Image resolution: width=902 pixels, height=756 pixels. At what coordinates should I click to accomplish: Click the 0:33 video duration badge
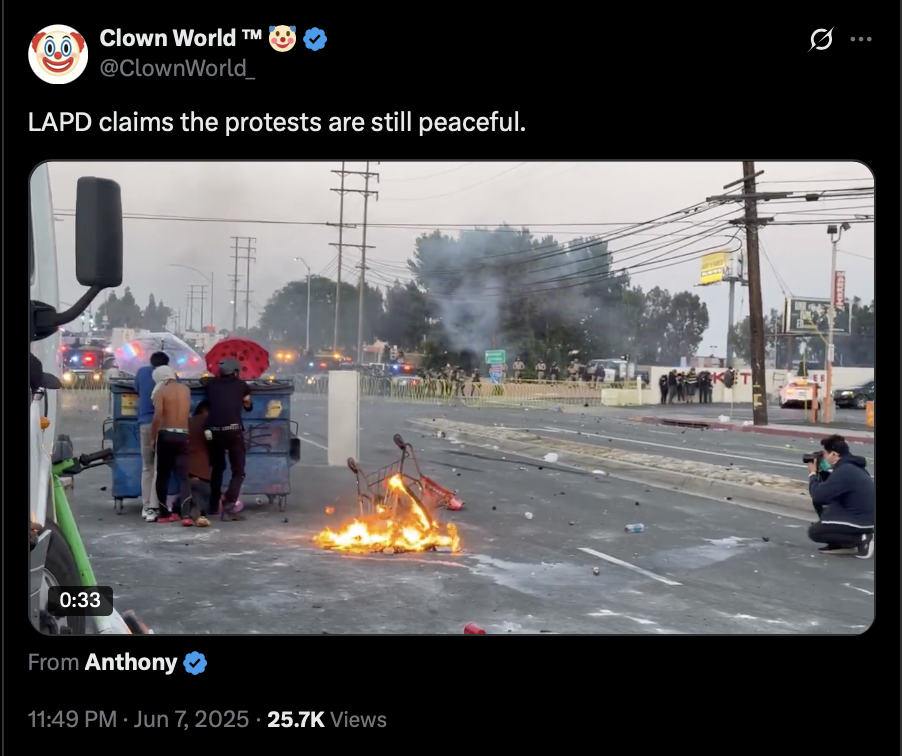pos(80,600)
